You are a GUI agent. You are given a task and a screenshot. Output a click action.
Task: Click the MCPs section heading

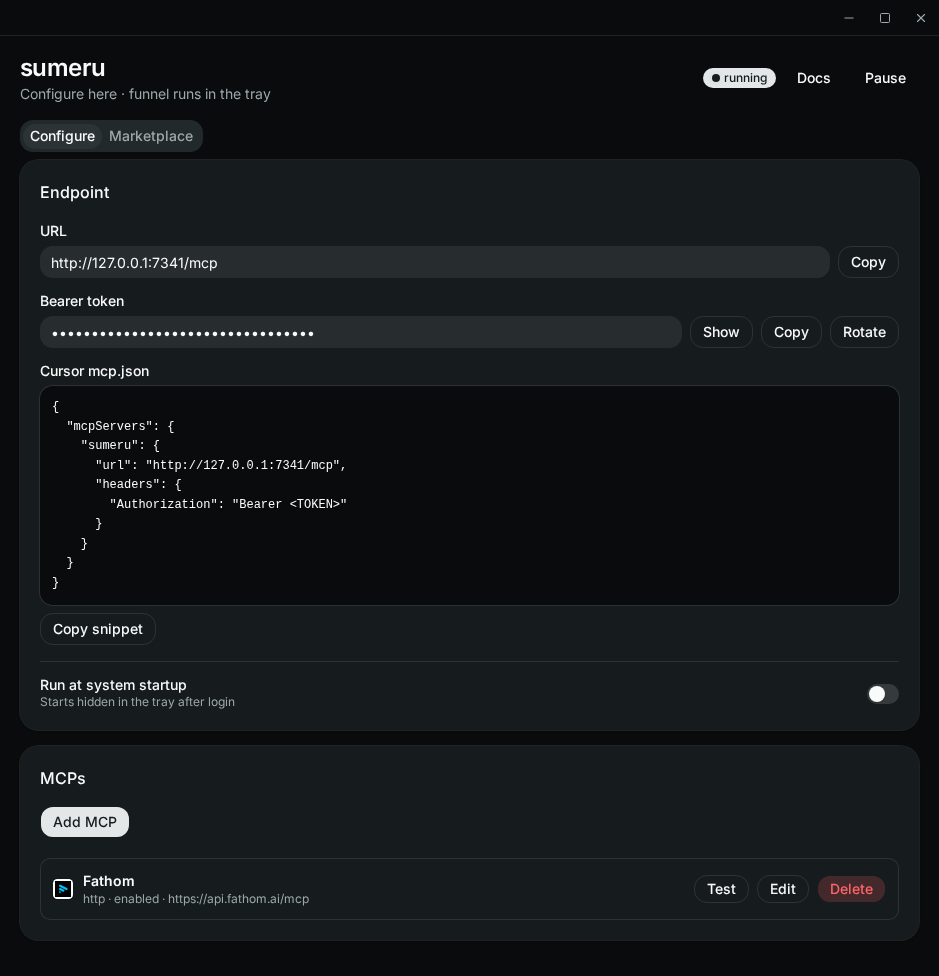coord(63,778)
